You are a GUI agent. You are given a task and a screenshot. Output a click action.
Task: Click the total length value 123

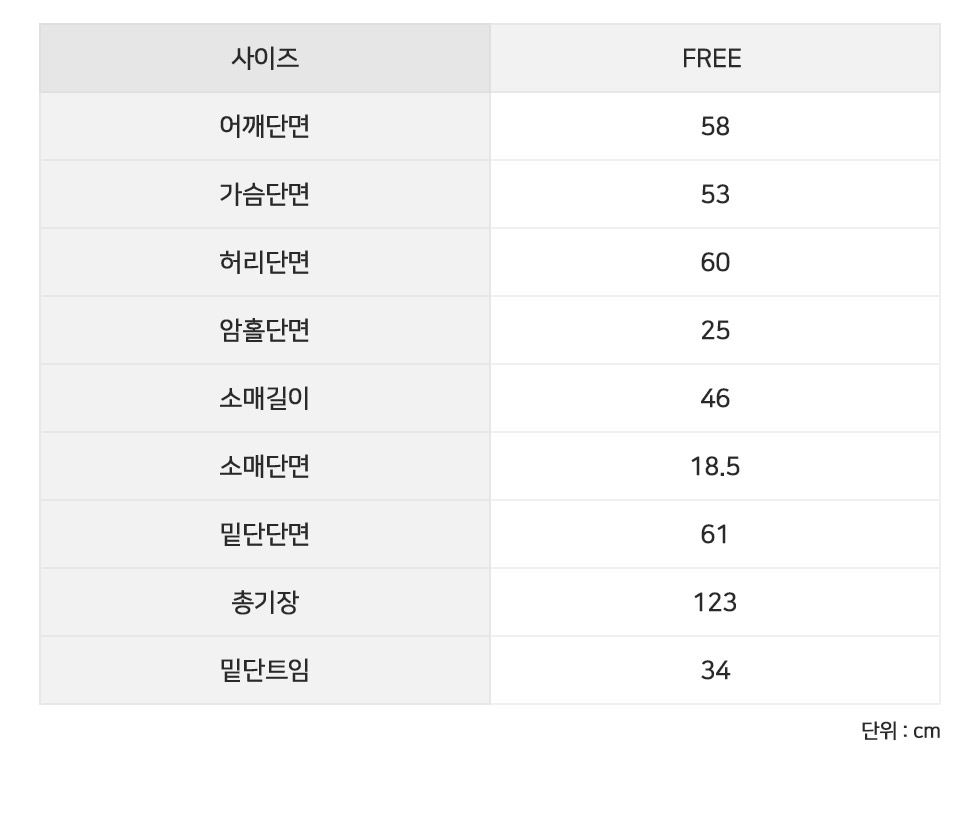715,603
